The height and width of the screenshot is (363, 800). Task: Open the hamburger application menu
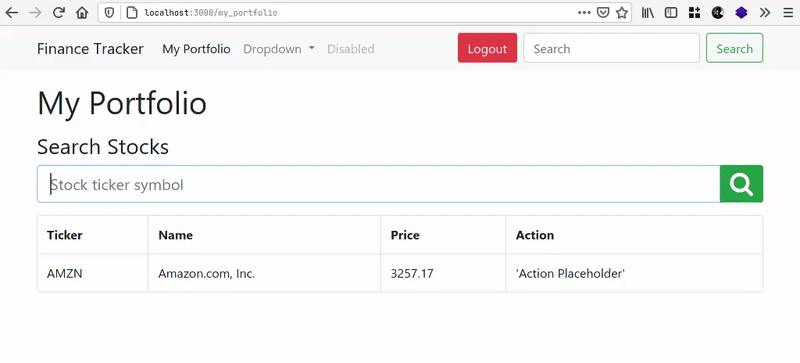point(788,13)
